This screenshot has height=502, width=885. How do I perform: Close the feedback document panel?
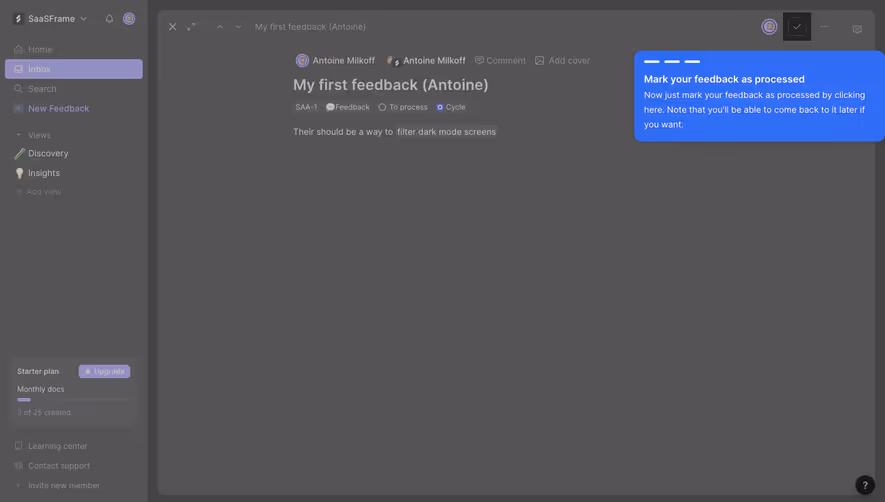coord(173,27)
